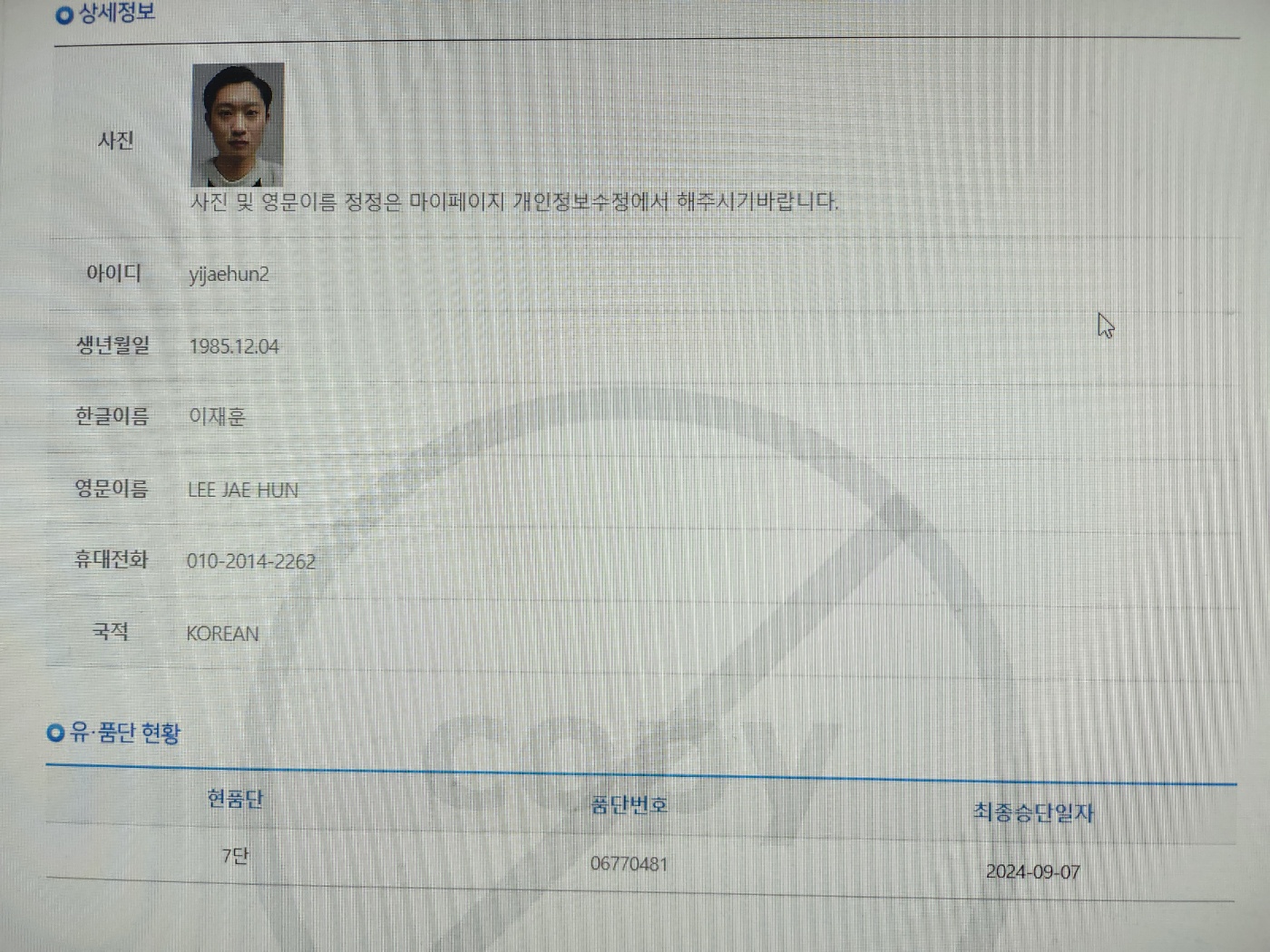The height and width of the screenshot is (952, 1270).
Task: Click the 최종승단일자 column header
Action: point(1033,812)
